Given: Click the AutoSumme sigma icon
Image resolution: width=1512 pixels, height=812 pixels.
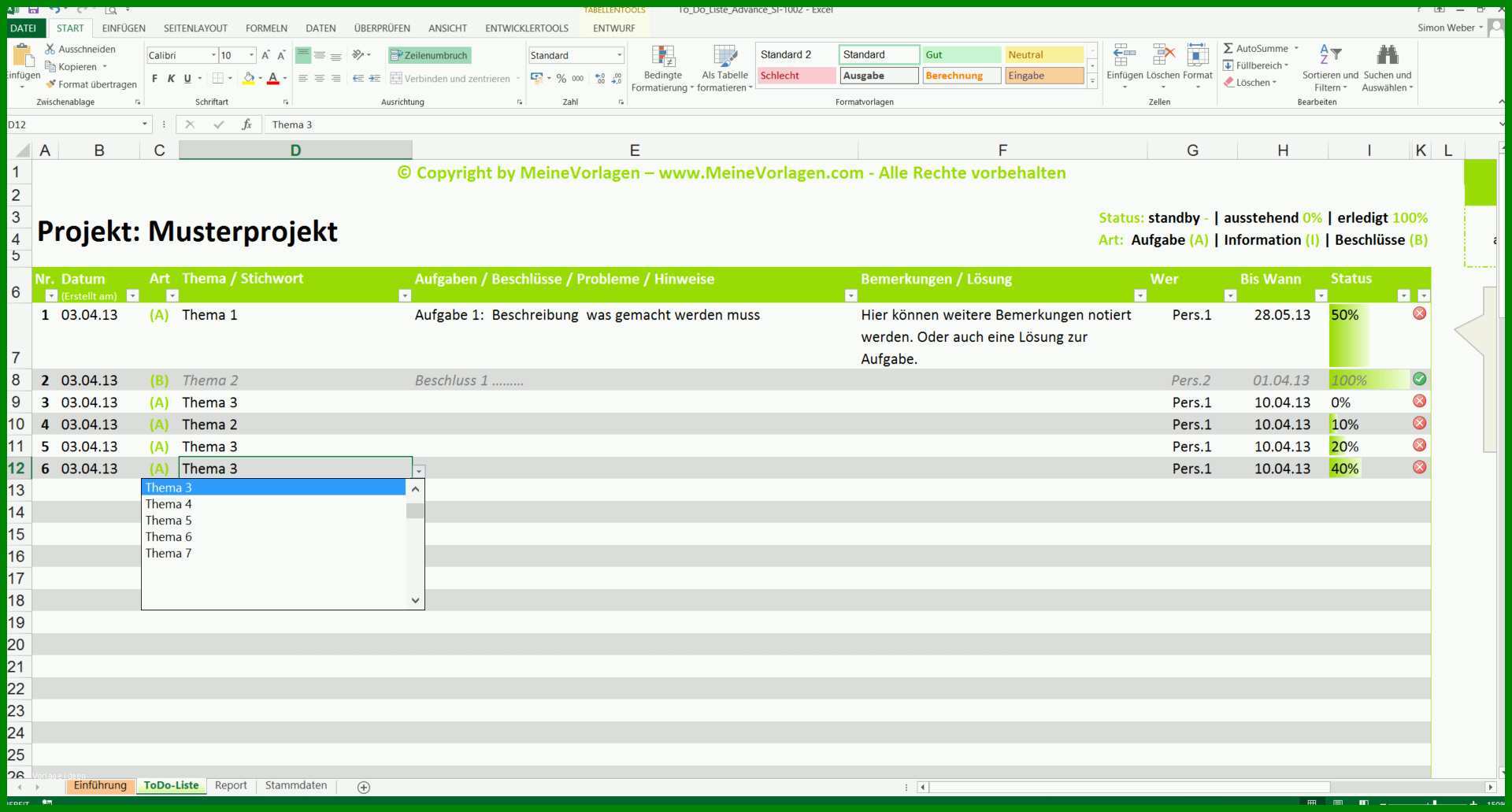Looking at the screenshot, I should [x=1228, y=48].
